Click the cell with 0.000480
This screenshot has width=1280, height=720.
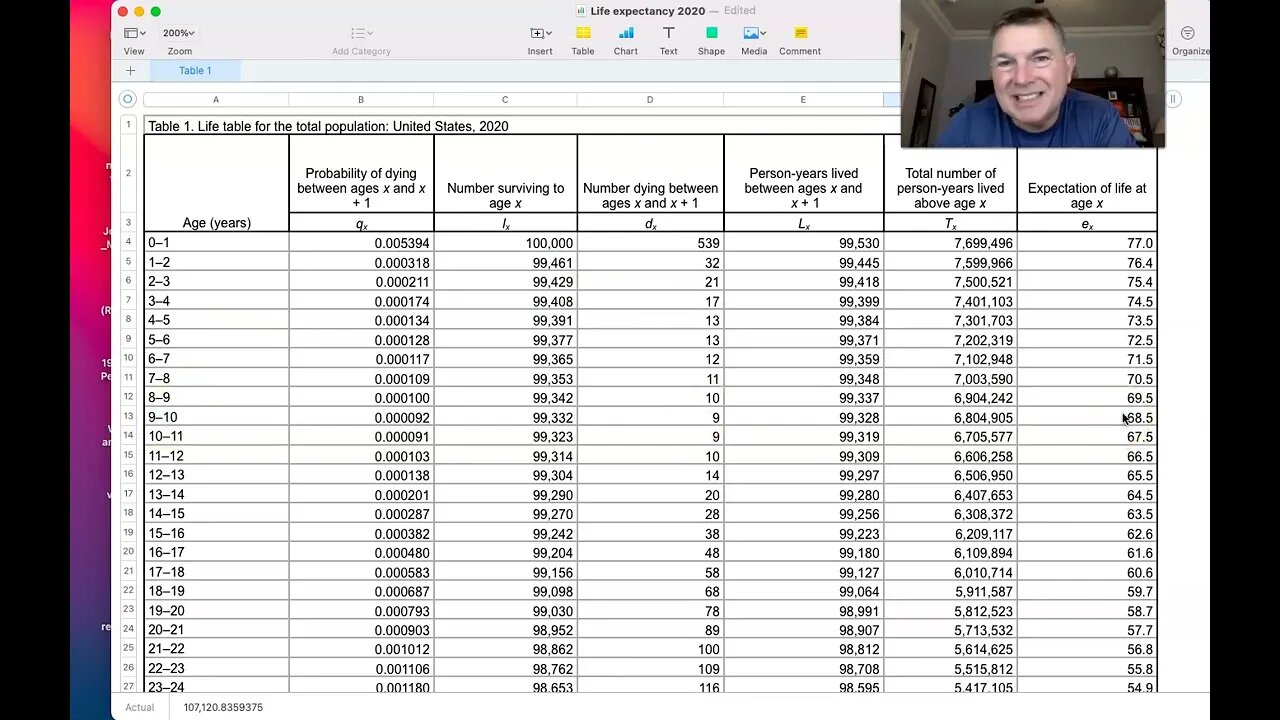361,553
